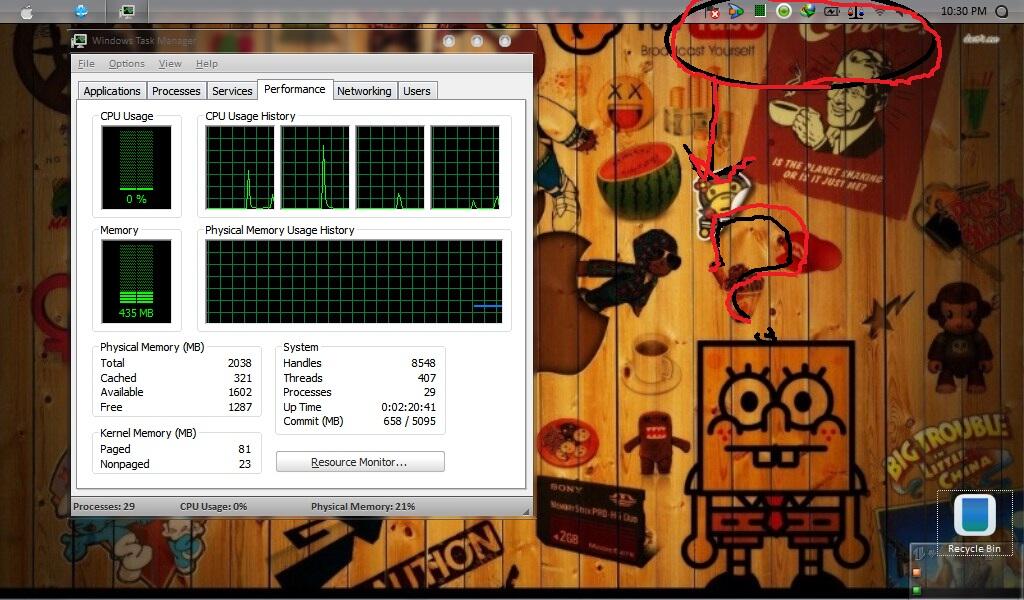
Task: Switch to the Services tab
Action: click(x=232, y=91)
